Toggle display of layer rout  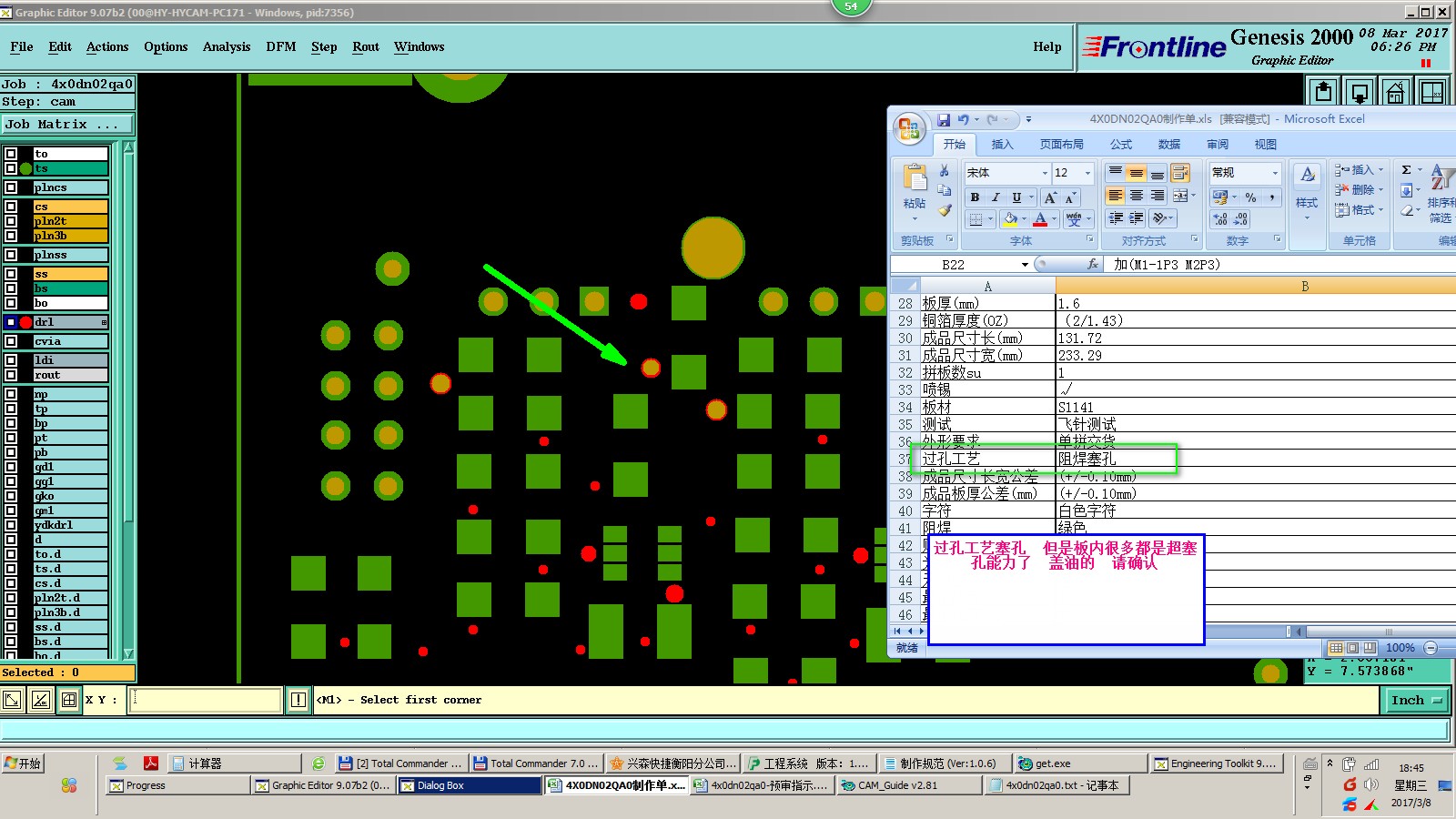11,375
